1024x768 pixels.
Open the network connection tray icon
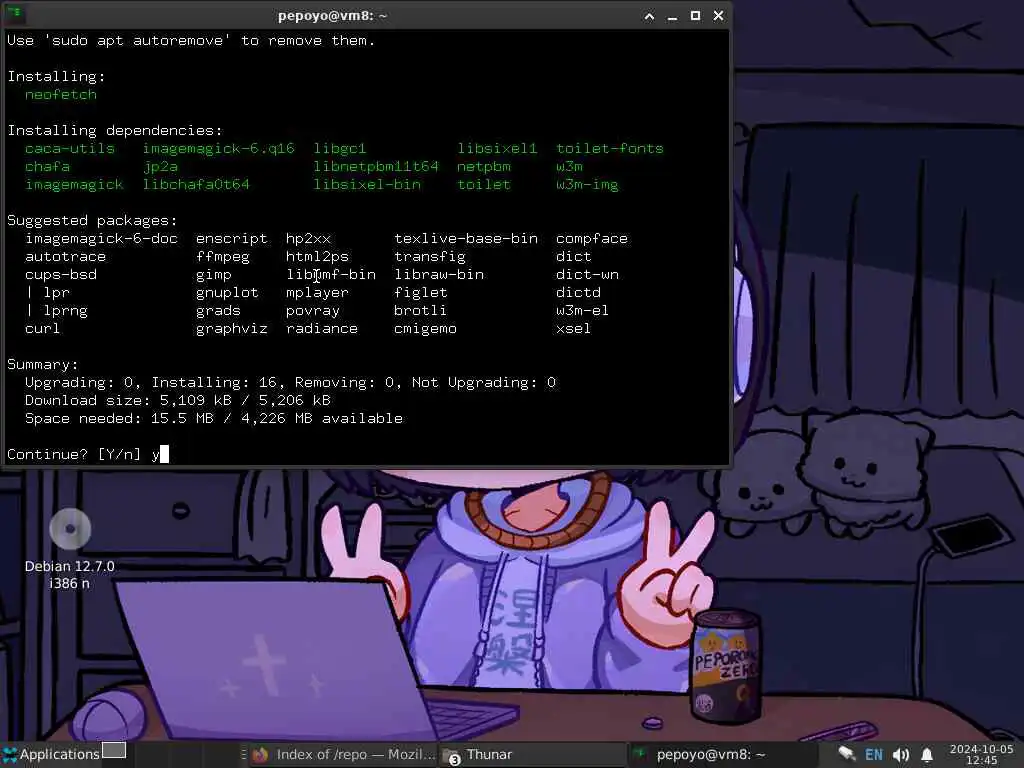[x=847, y=754]
